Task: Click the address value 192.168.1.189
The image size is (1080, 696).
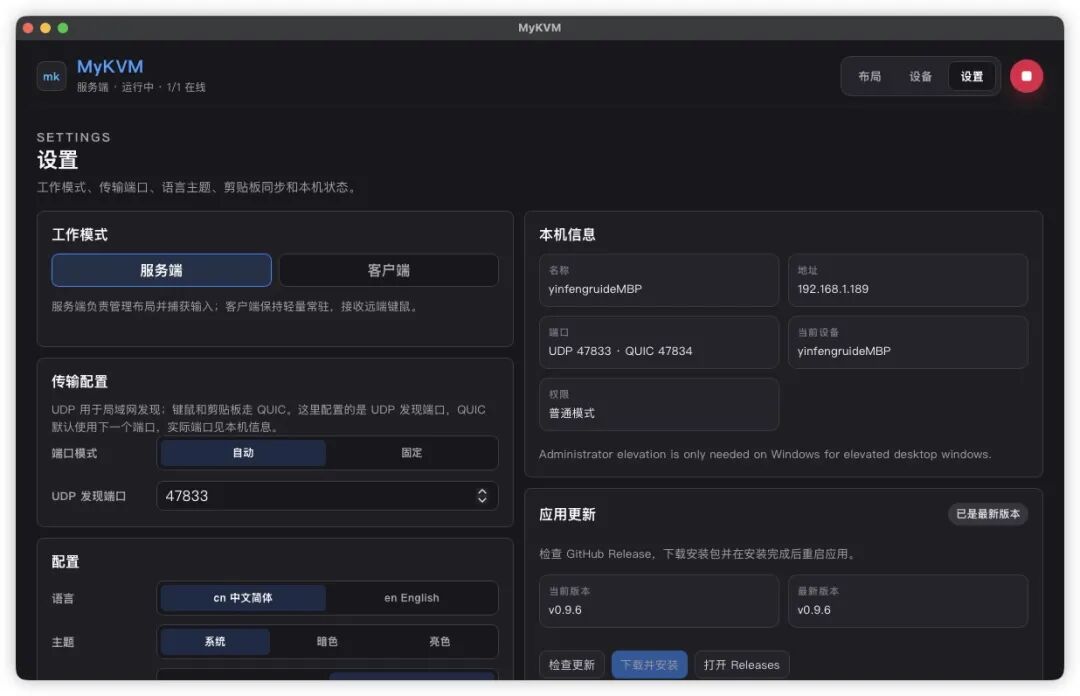Action: click(x=833, y=289)
